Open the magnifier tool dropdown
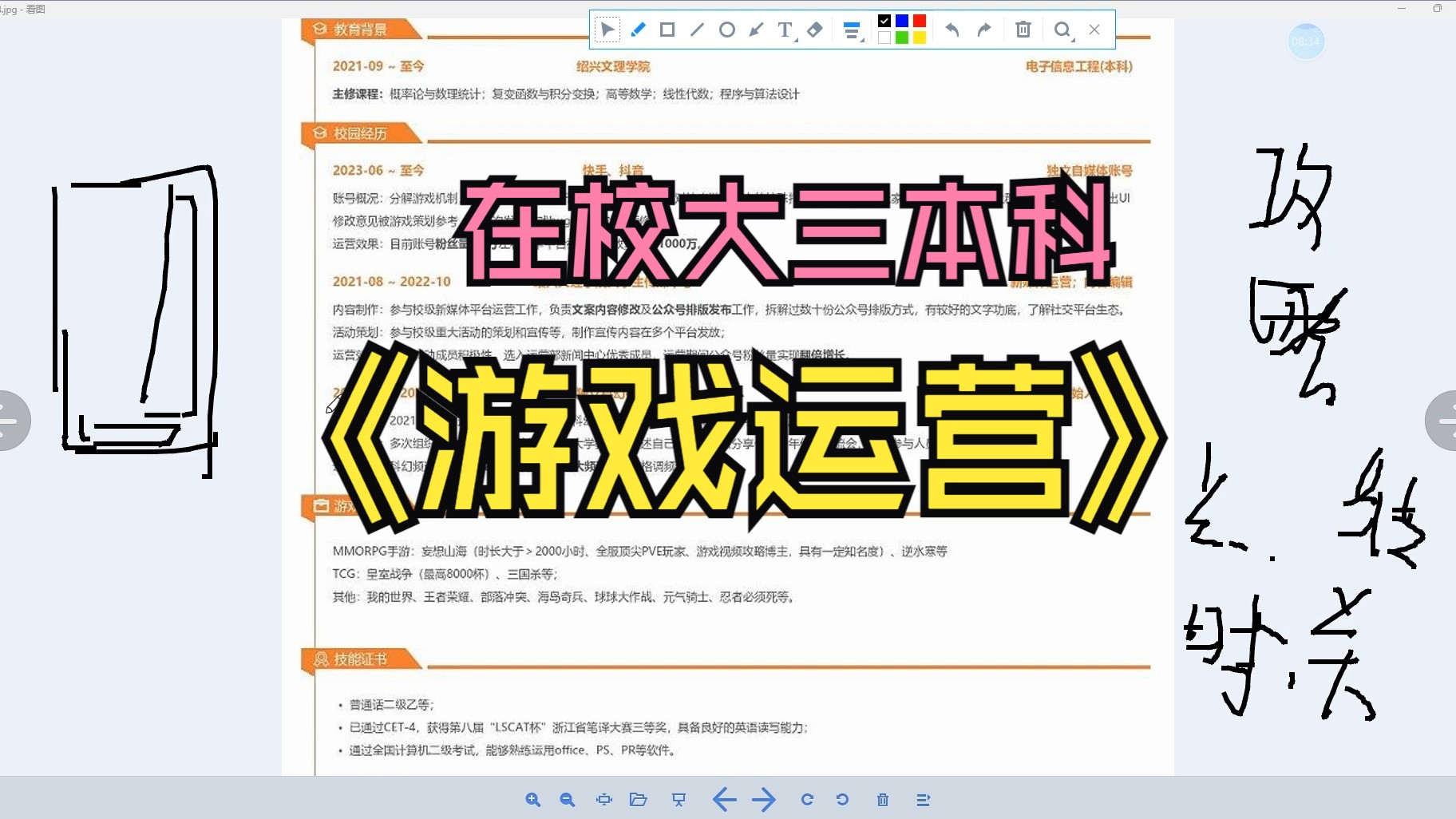This screenshot has height=819, width=1456. point(1063,31)
